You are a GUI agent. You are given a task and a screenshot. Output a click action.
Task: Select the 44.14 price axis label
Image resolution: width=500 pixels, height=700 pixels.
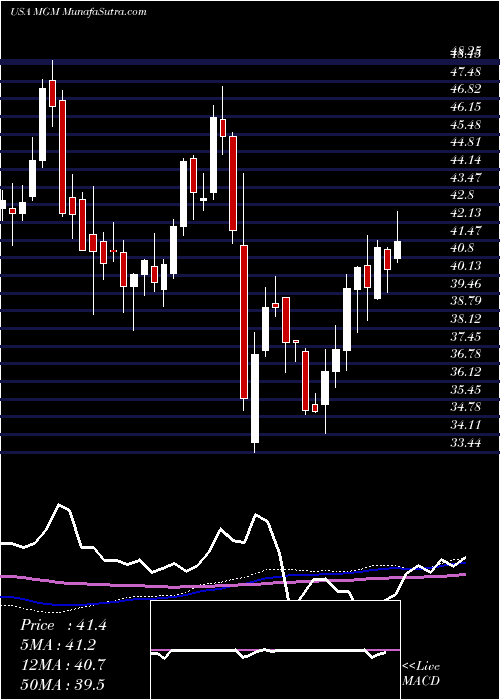point(465,160)
